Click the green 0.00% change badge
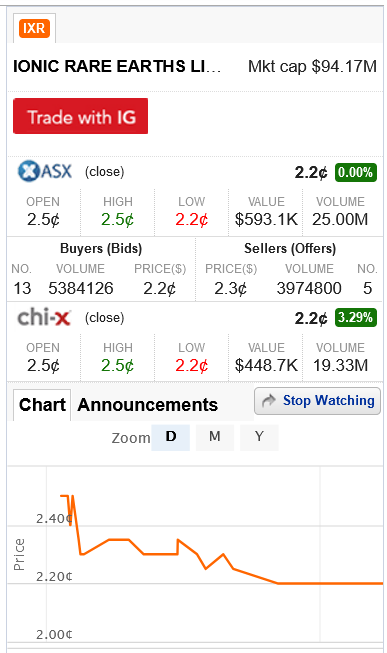 click(356, 172)
